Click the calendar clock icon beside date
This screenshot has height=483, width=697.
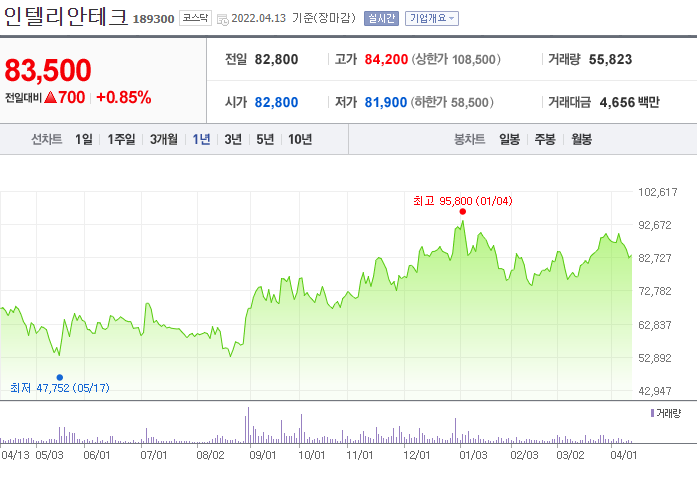coord(223,19)
